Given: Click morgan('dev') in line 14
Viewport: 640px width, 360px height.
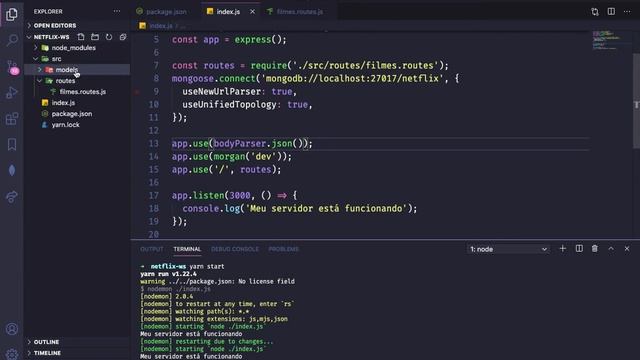Looking at the screenshot, I should [250, 156].
